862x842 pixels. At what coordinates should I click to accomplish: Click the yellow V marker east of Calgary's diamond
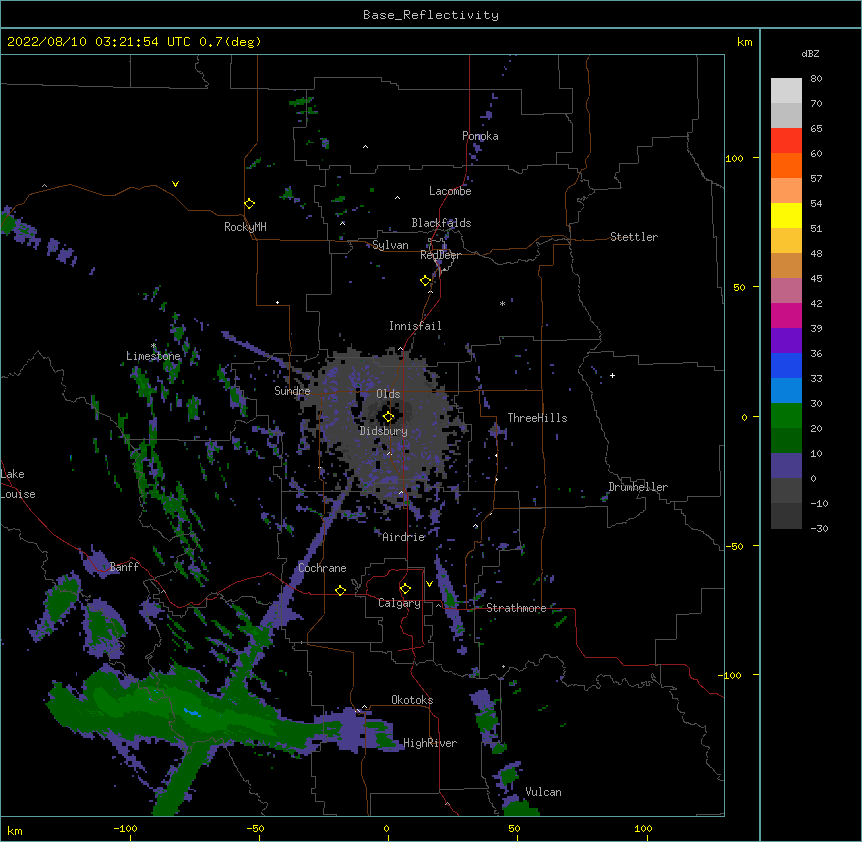pyautogui.click(x=429, y=584)
